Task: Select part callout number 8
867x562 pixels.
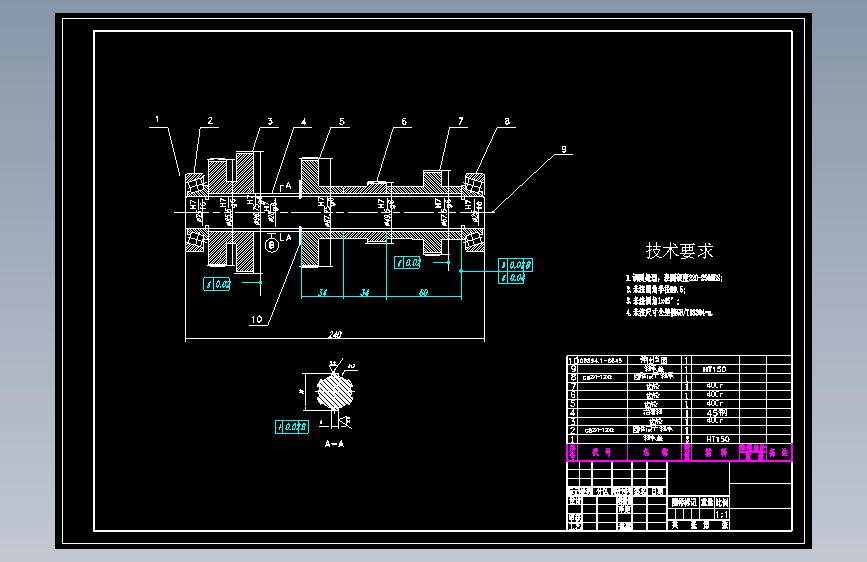Action: (507, 121)
